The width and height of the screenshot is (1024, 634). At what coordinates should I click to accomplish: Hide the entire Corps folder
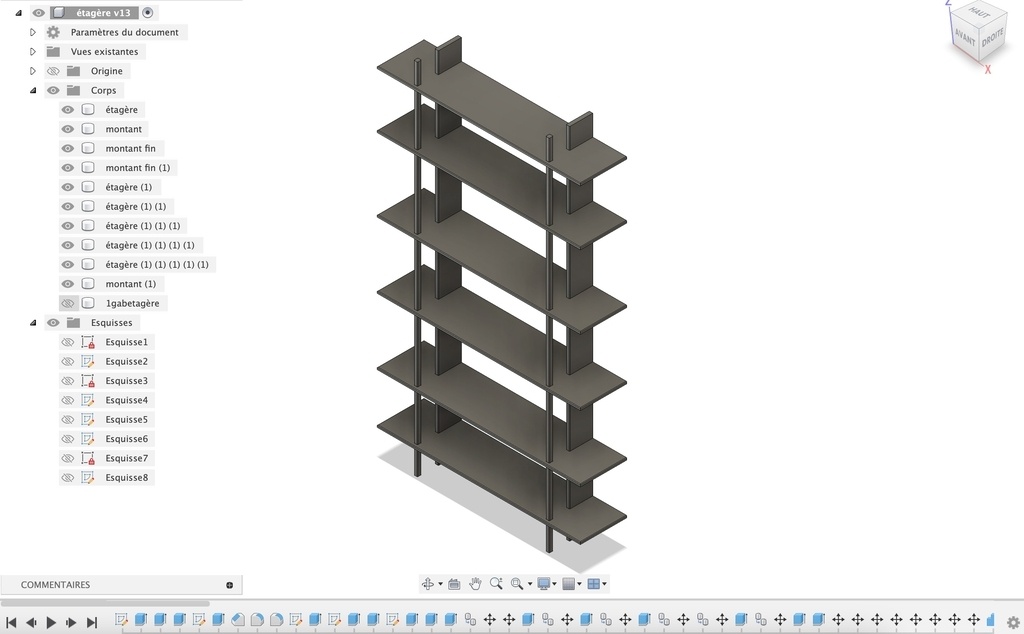[54, 90]
